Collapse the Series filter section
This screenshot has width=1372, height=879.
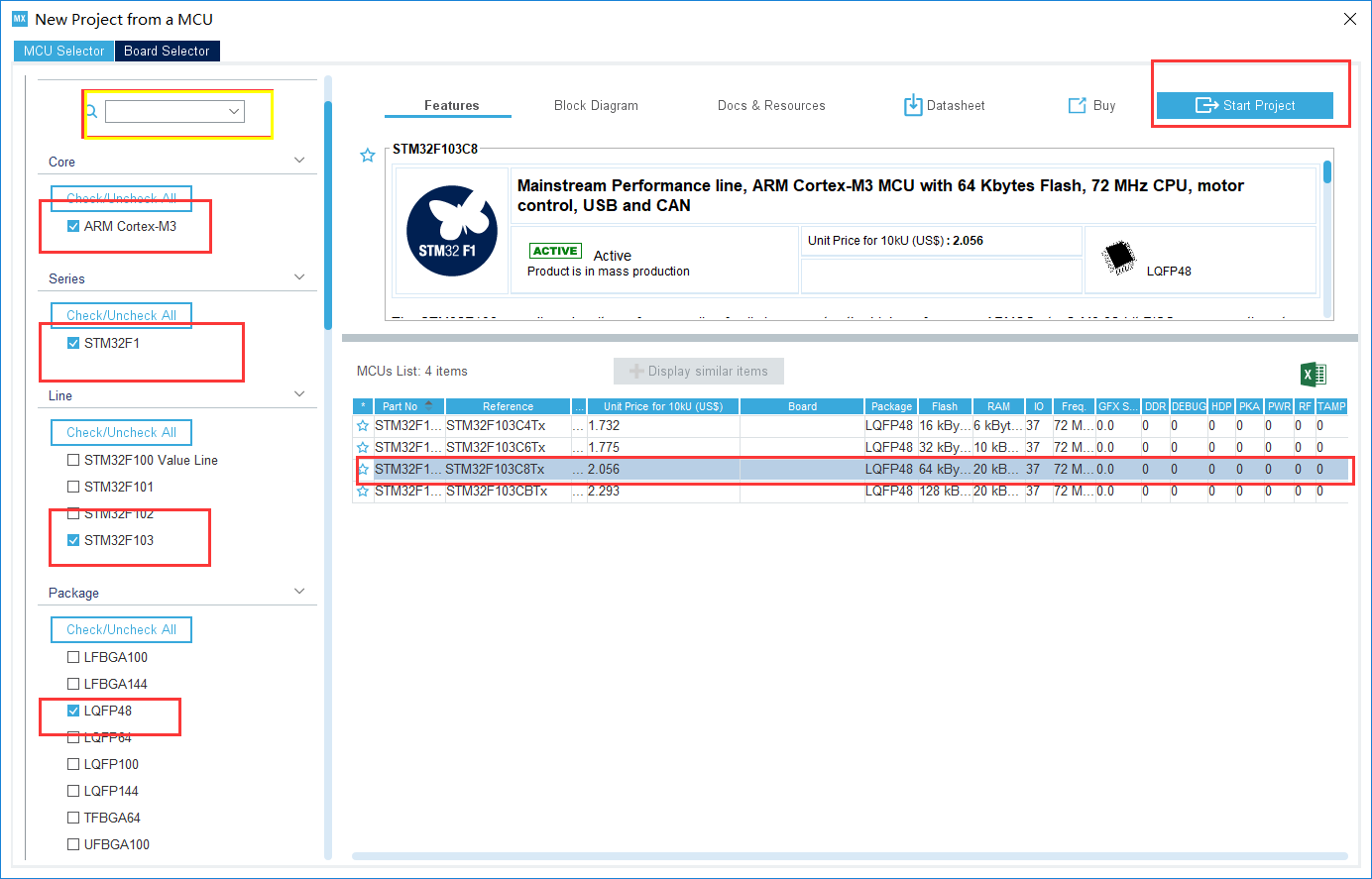pyautogui.click(x=300, y=277)
